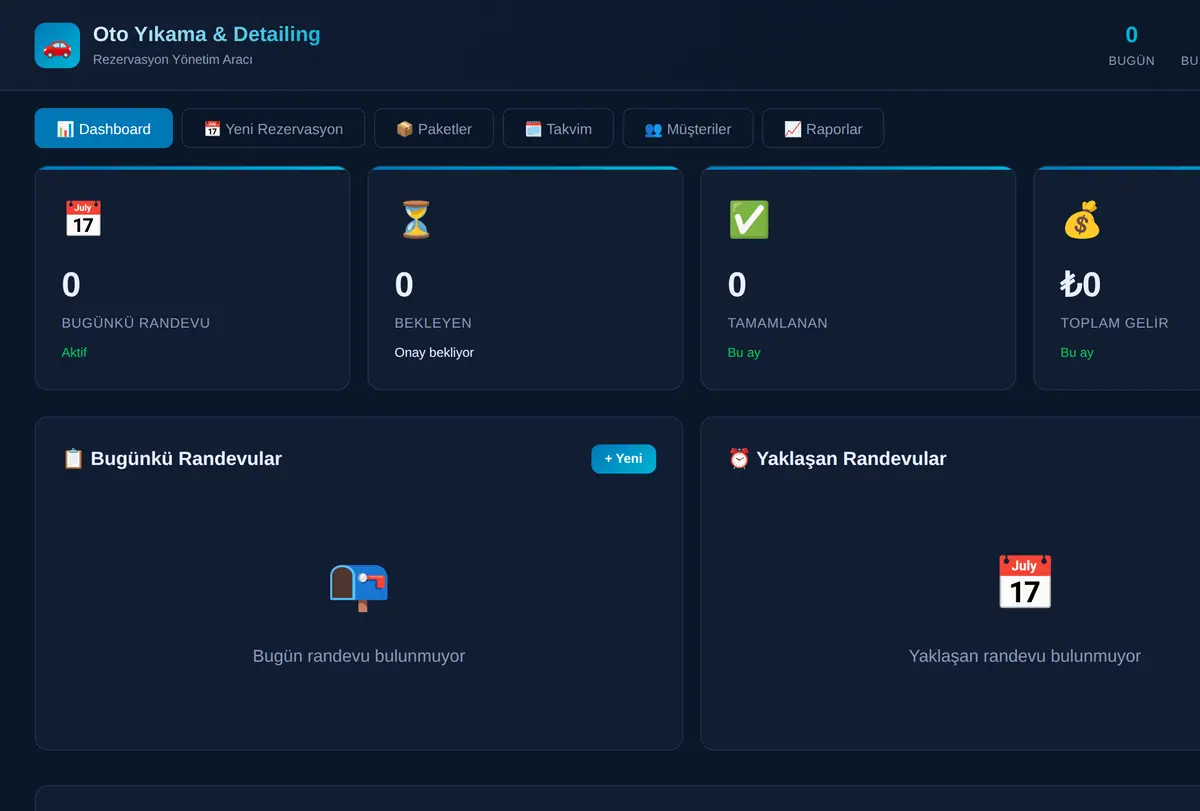This screenshot has width=1200, height=811.
Task: Click the money bag icon on Toplam Gelir card
Action: [1081, 219]
